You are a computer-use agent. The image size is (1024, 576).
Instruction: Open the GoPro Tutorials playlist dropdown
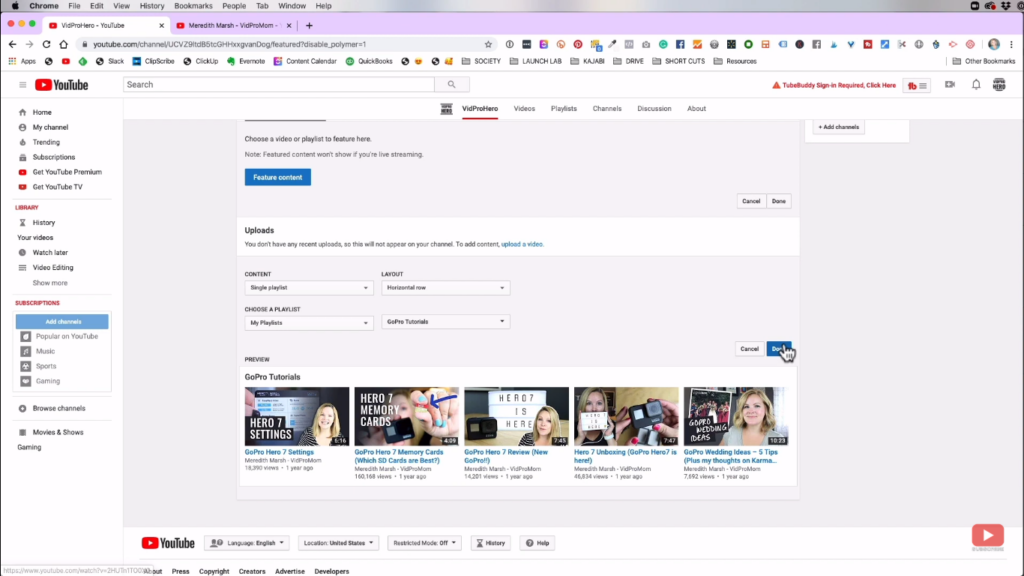pyautogui.click(x=445, y=322)
